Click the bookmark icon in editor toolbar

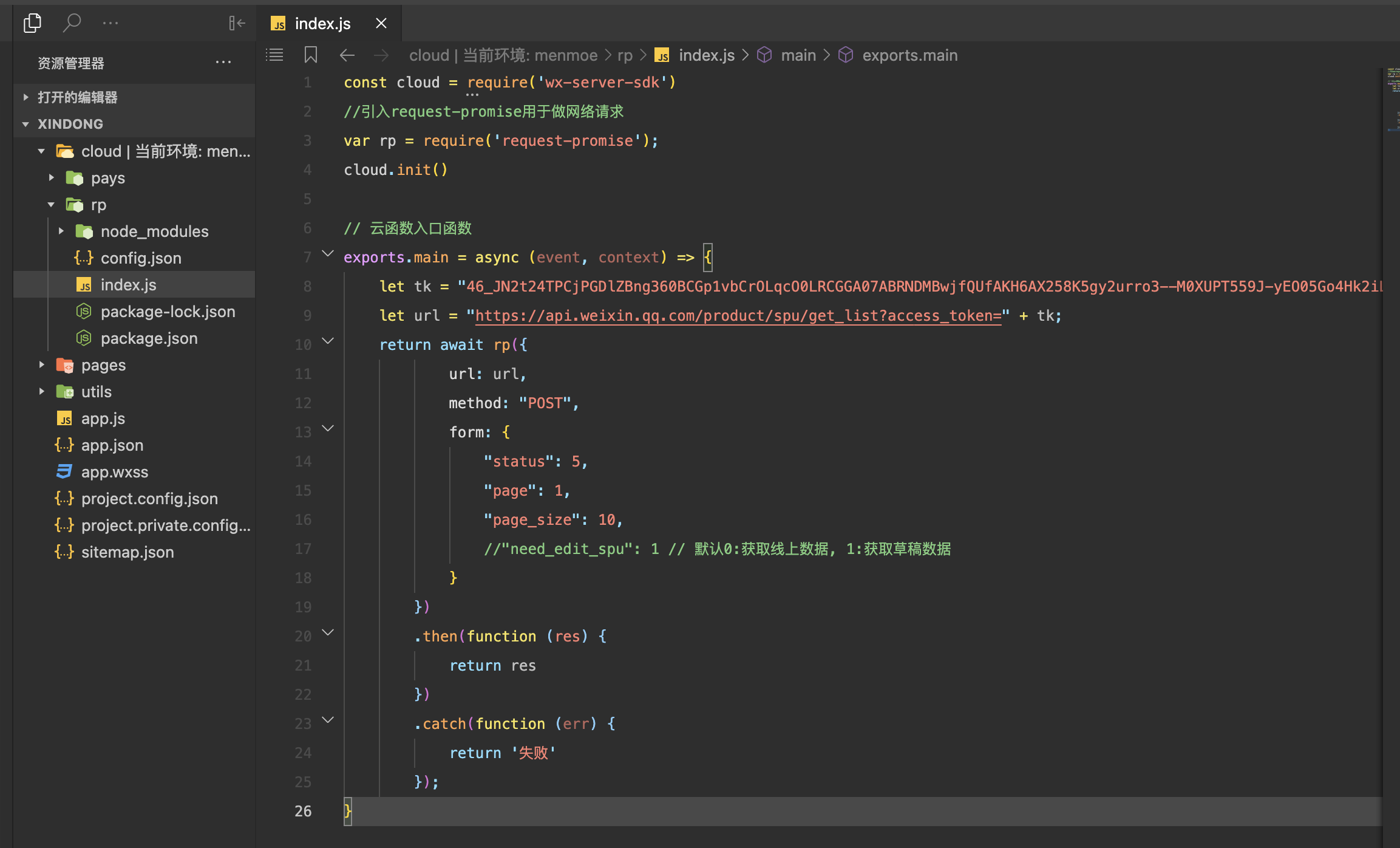click(x=311, y=55)
